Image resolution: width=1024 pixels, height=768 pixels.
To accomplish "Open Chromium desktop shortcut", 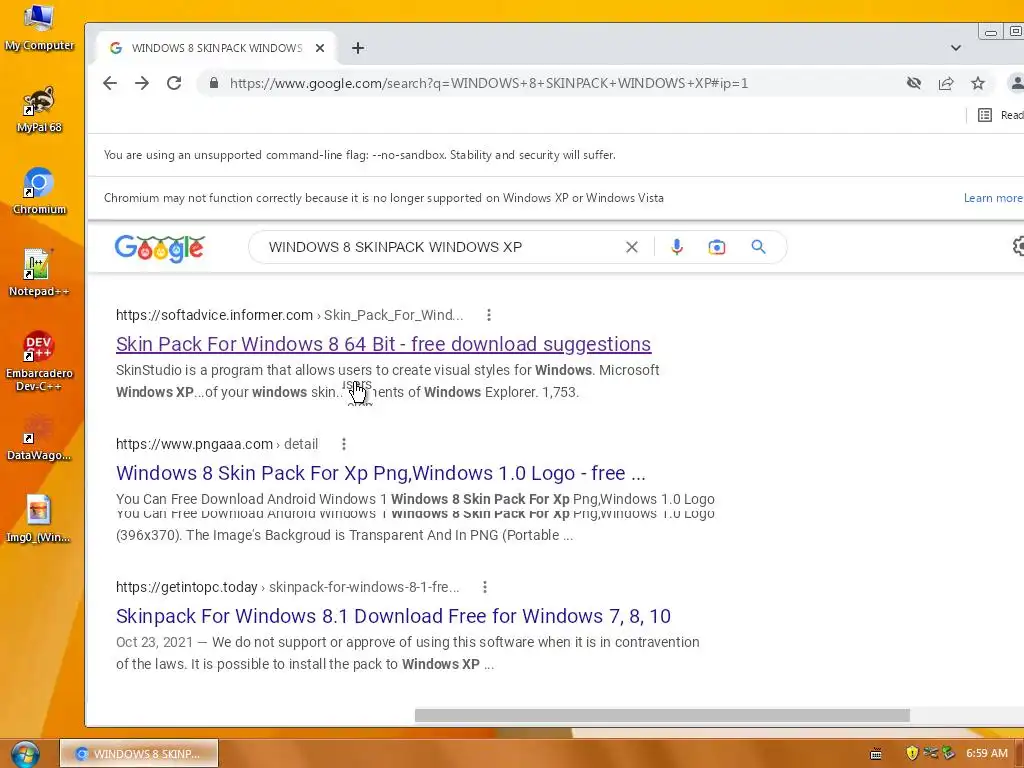I will tap(39, 191).
